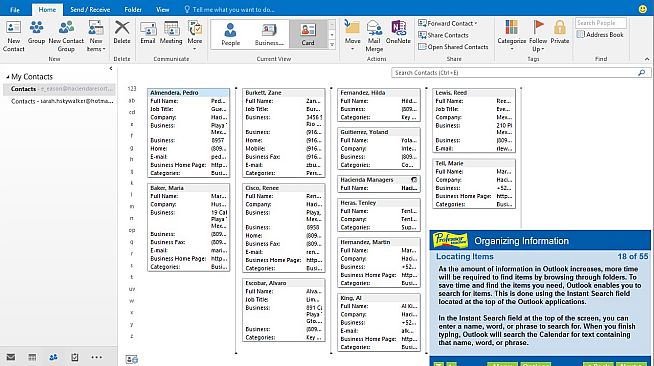Open Forward Contact dropdown
The height and width of the screenshot is (366, 654).
pyautogui.click(x=448, y=23)
